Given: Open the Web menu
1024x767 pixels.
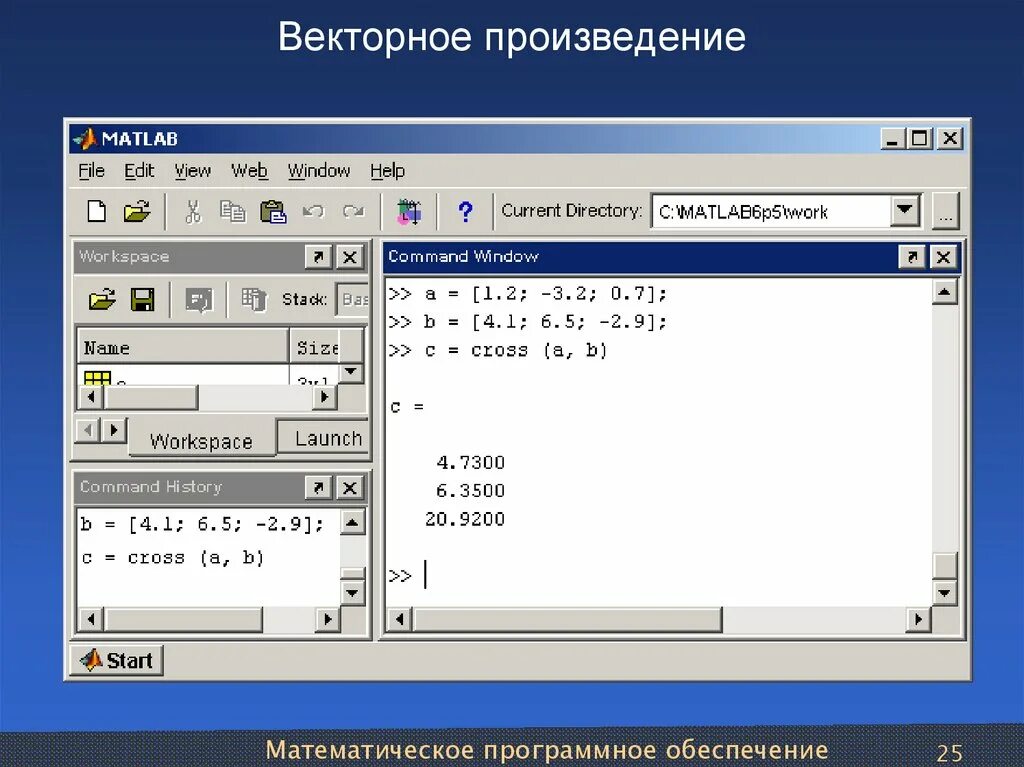Looking at the screenshot, I should click(249, 171).
